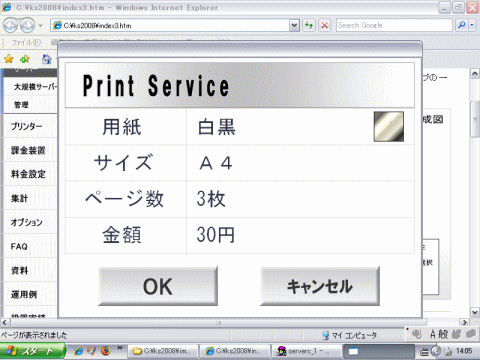Click the Search Google box

pos(394,25)
